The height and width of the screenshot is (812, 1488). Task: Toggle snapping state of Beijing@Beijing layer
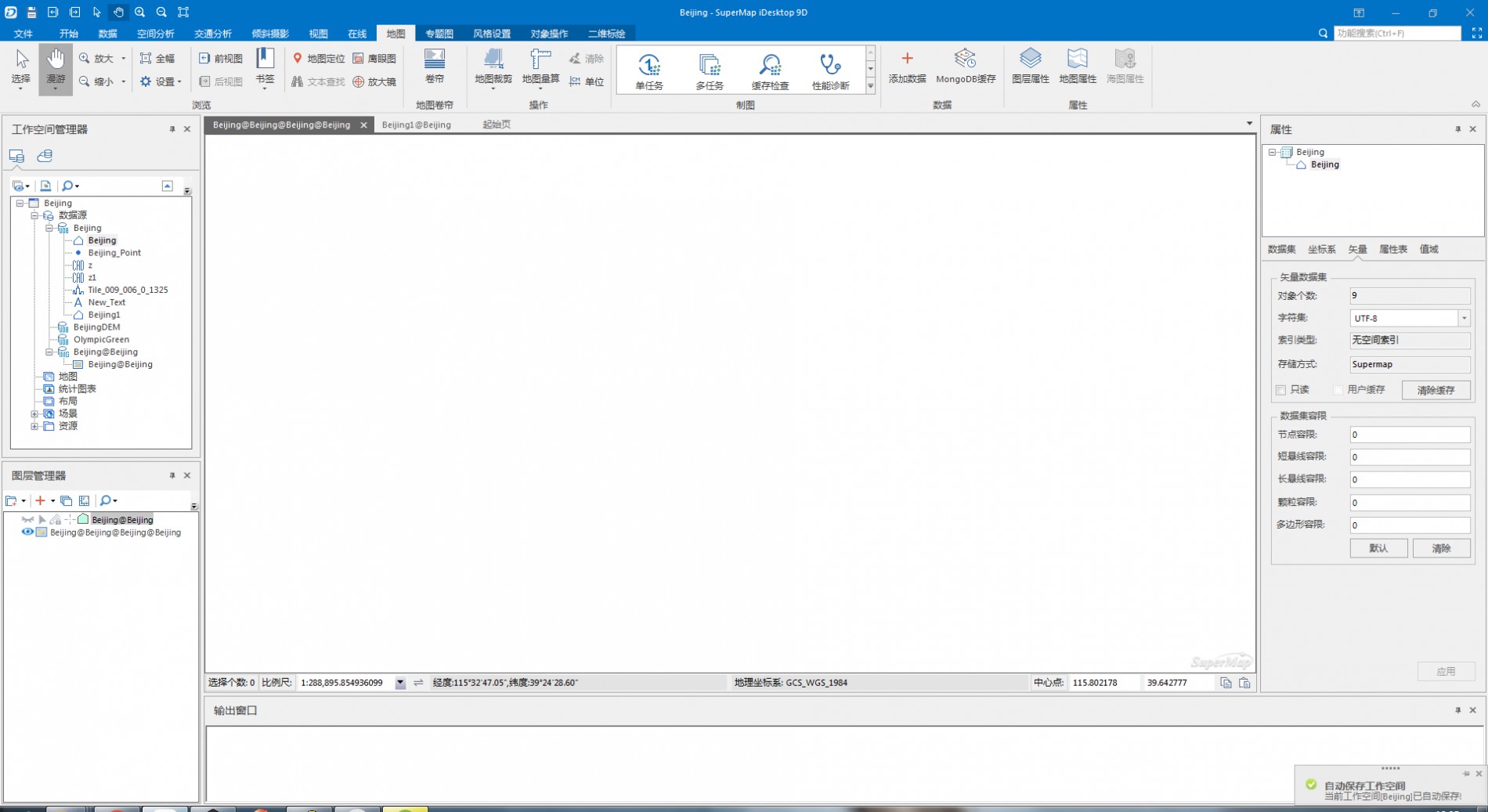(x=70, y=520)
